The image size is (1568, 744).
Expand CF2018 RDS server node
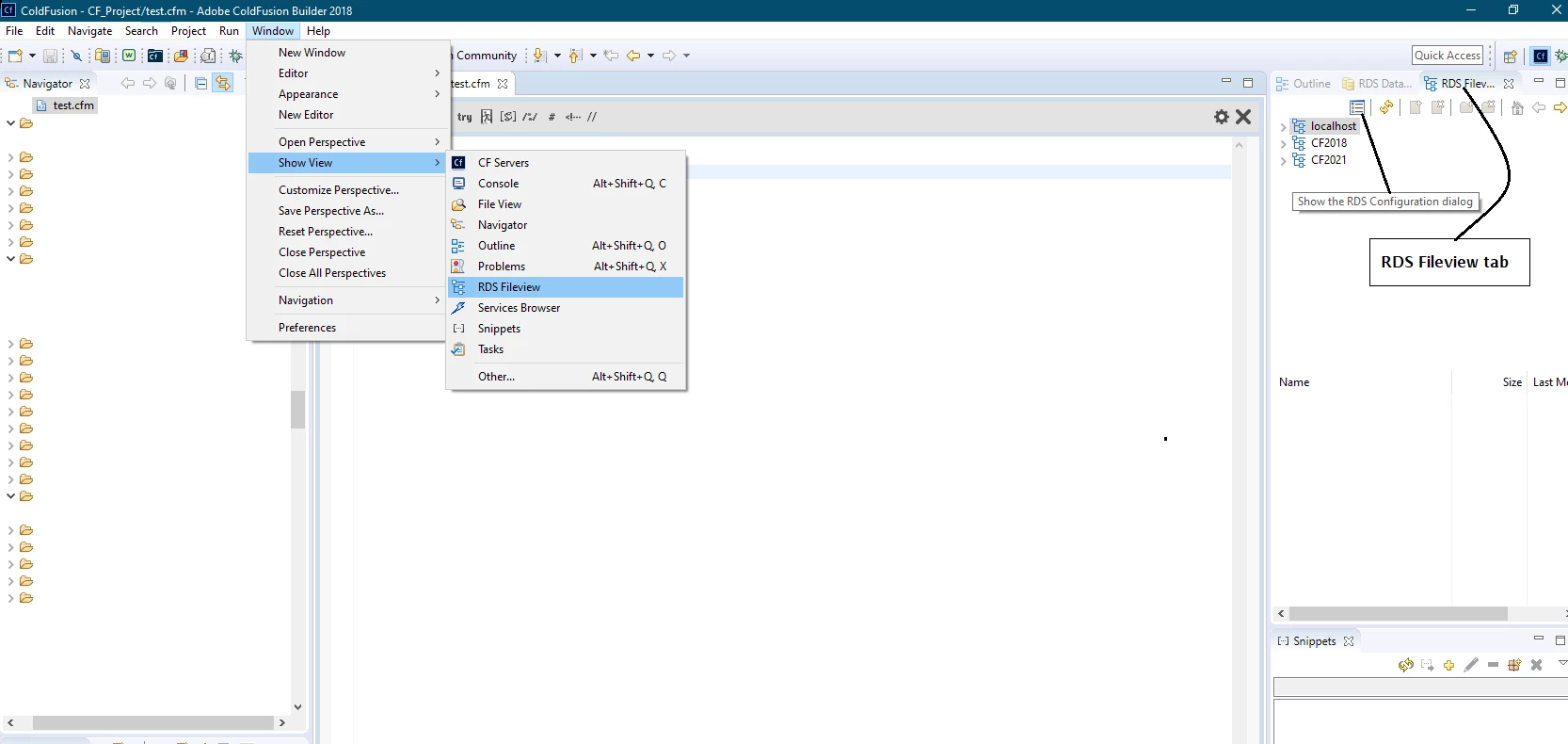point(1283,144)
